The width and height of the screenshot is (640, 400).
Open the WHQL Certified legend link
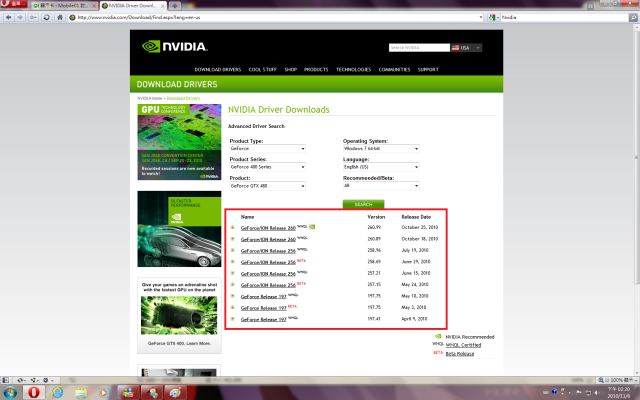click(463, 345)
